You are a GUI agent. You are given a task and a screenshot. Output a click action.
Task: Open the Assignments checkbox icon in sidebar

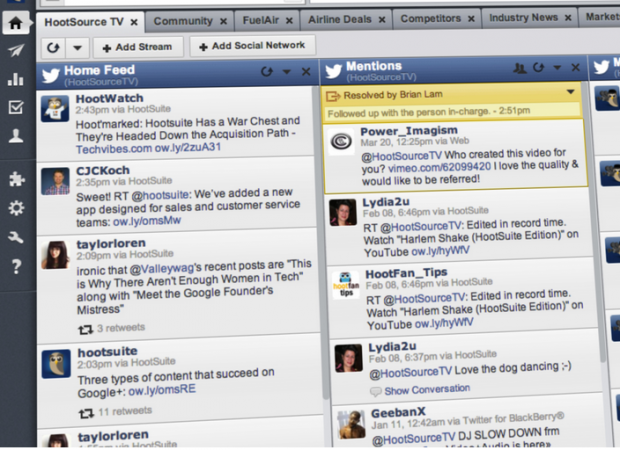click(x=16, y=107)
